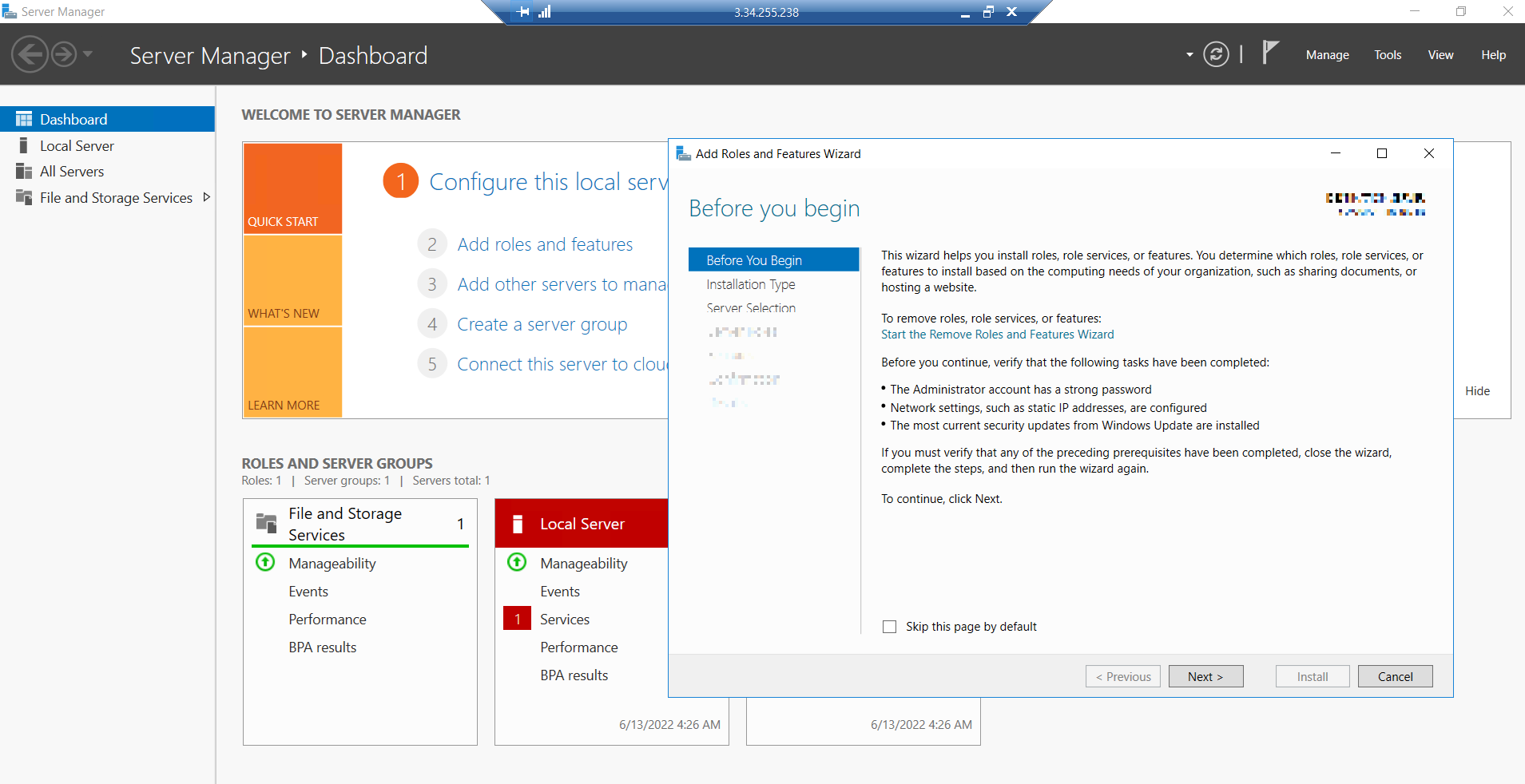Screen dimensions: 1525x784
Task: Click Add other servers to manage link
Action: click(562, 284)
